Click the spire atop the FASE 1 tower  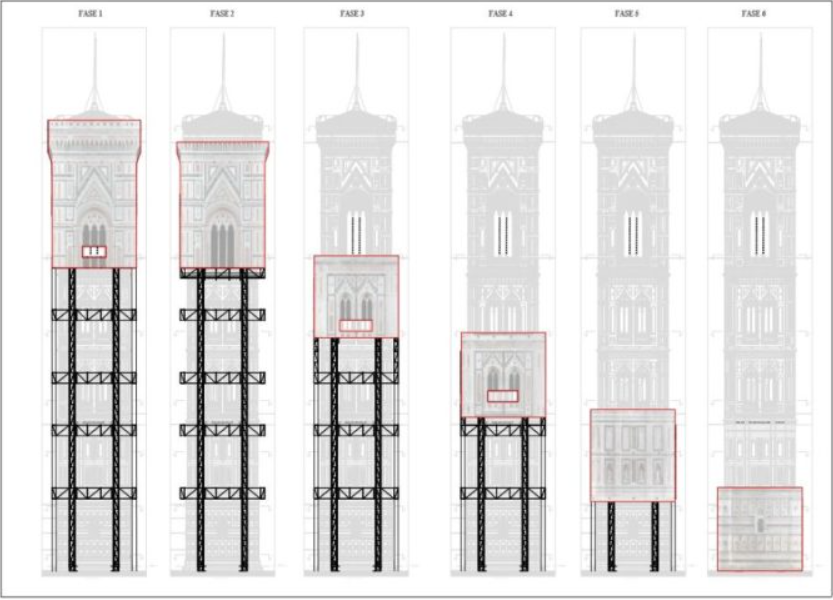[x=94, y=70]
